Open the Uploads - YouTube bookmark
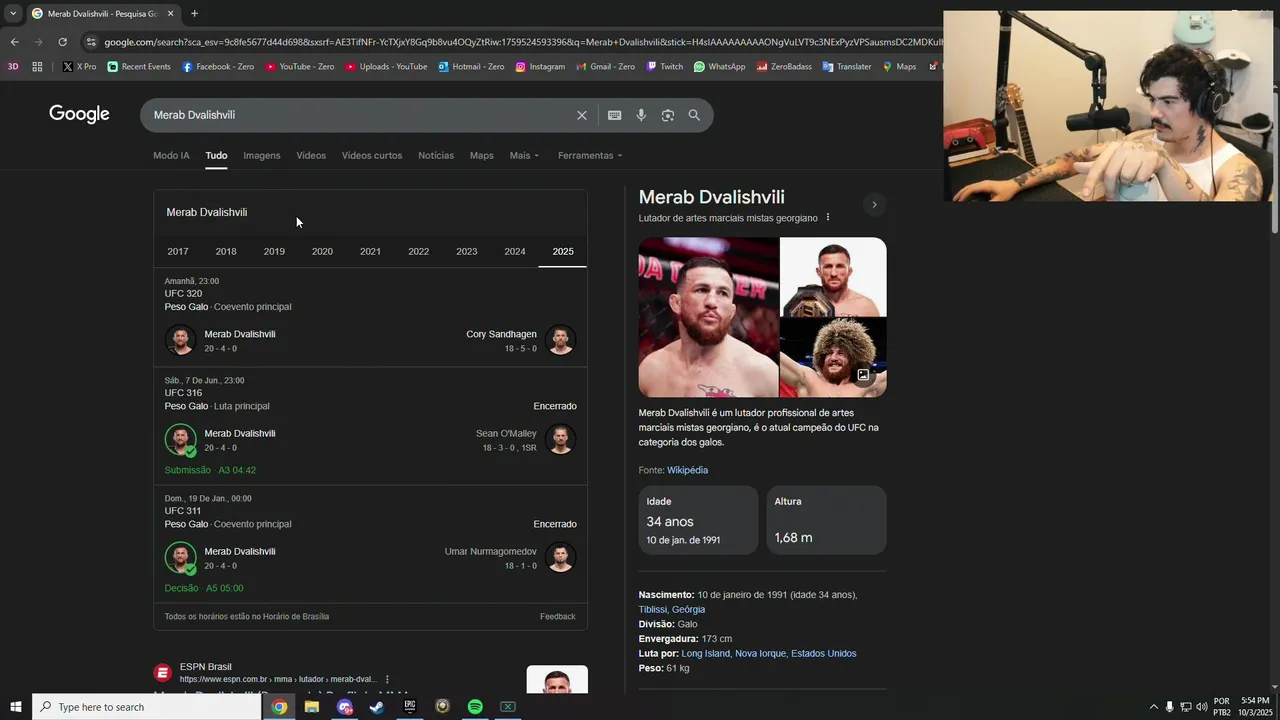Viewport: 1280px width, 720px height. (x=386, y=67)
